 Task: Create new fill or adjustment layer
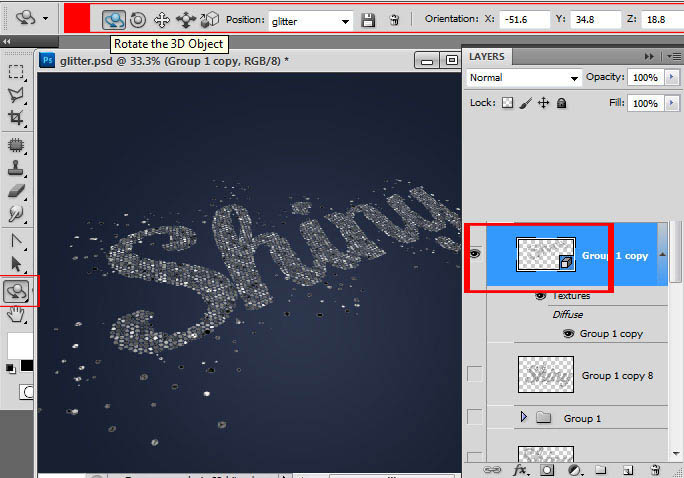click(575, 470)
